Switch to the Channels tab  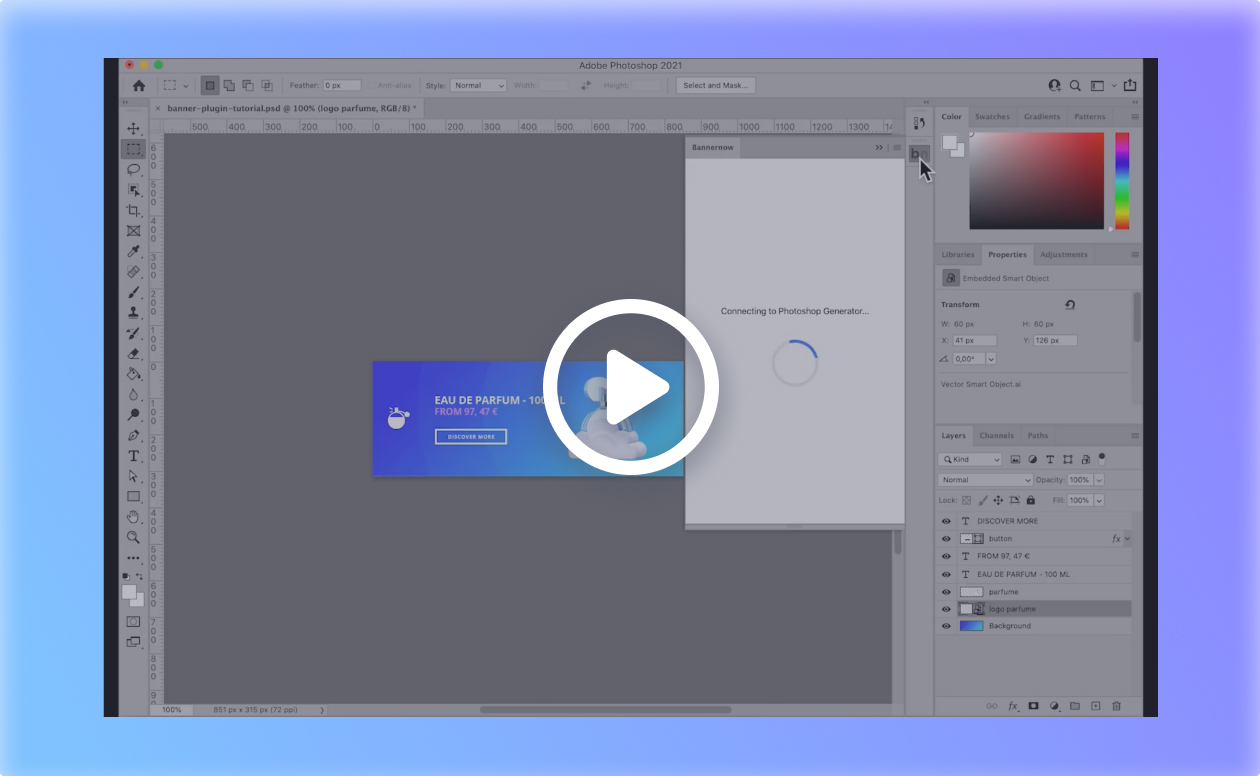[x=996, y=436]
